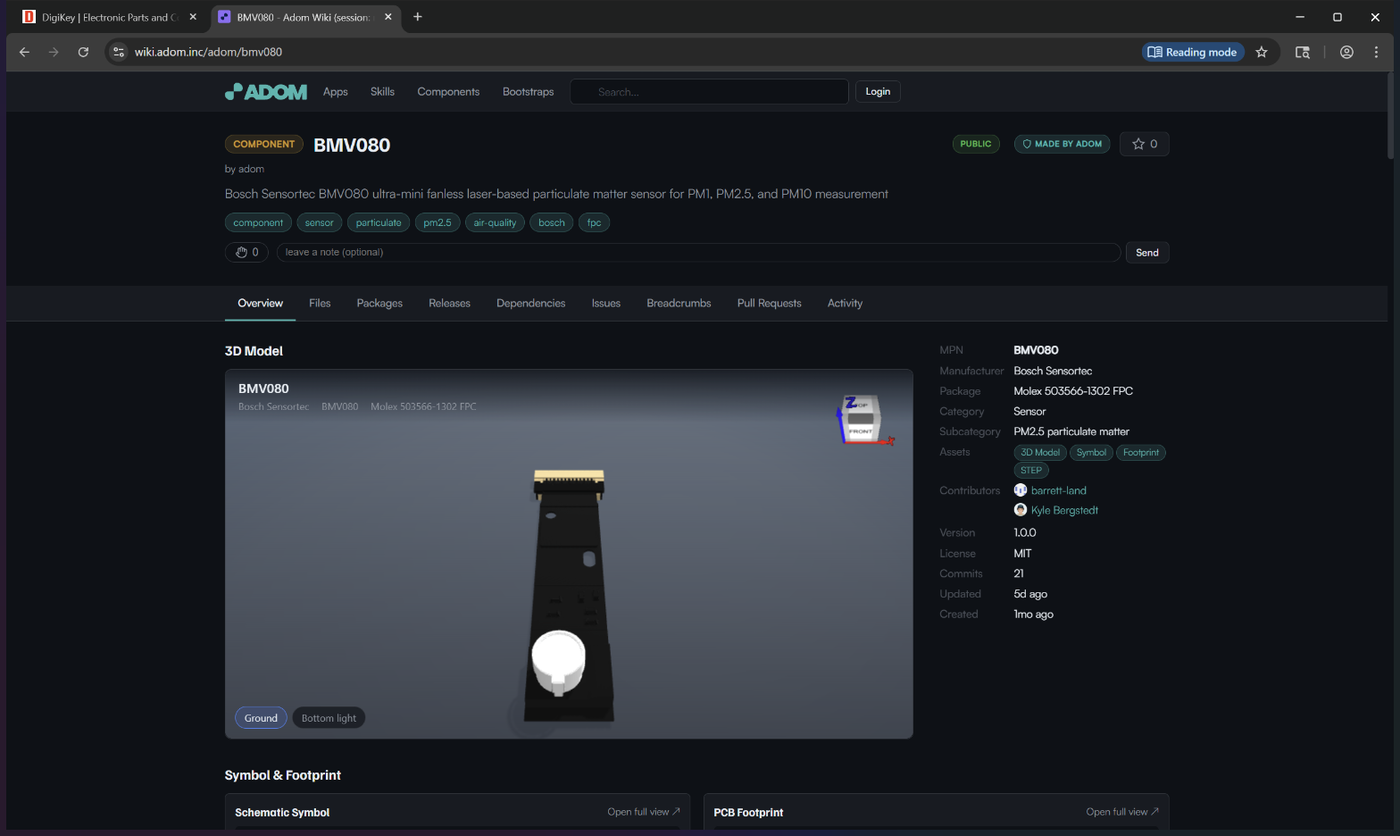Click the Adom logo in the header
The width and height of the screenshot is (1400, 836).
pos(266,91)
